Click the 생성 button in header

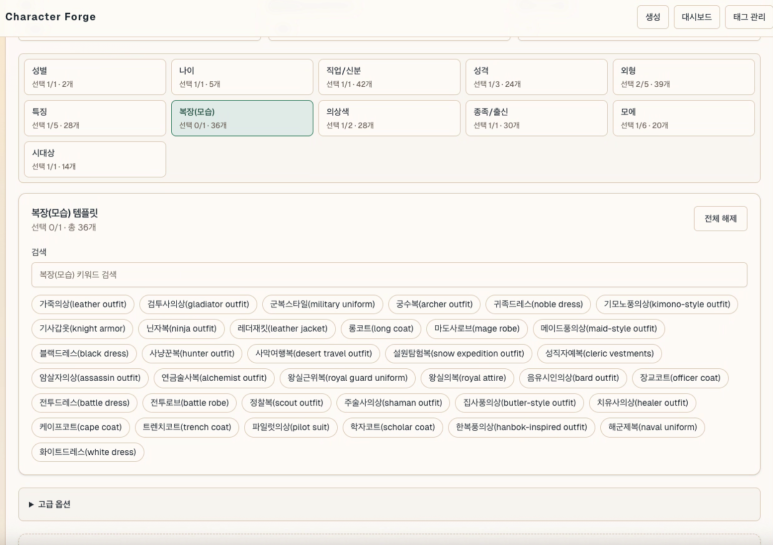click(x=653, y=17)
